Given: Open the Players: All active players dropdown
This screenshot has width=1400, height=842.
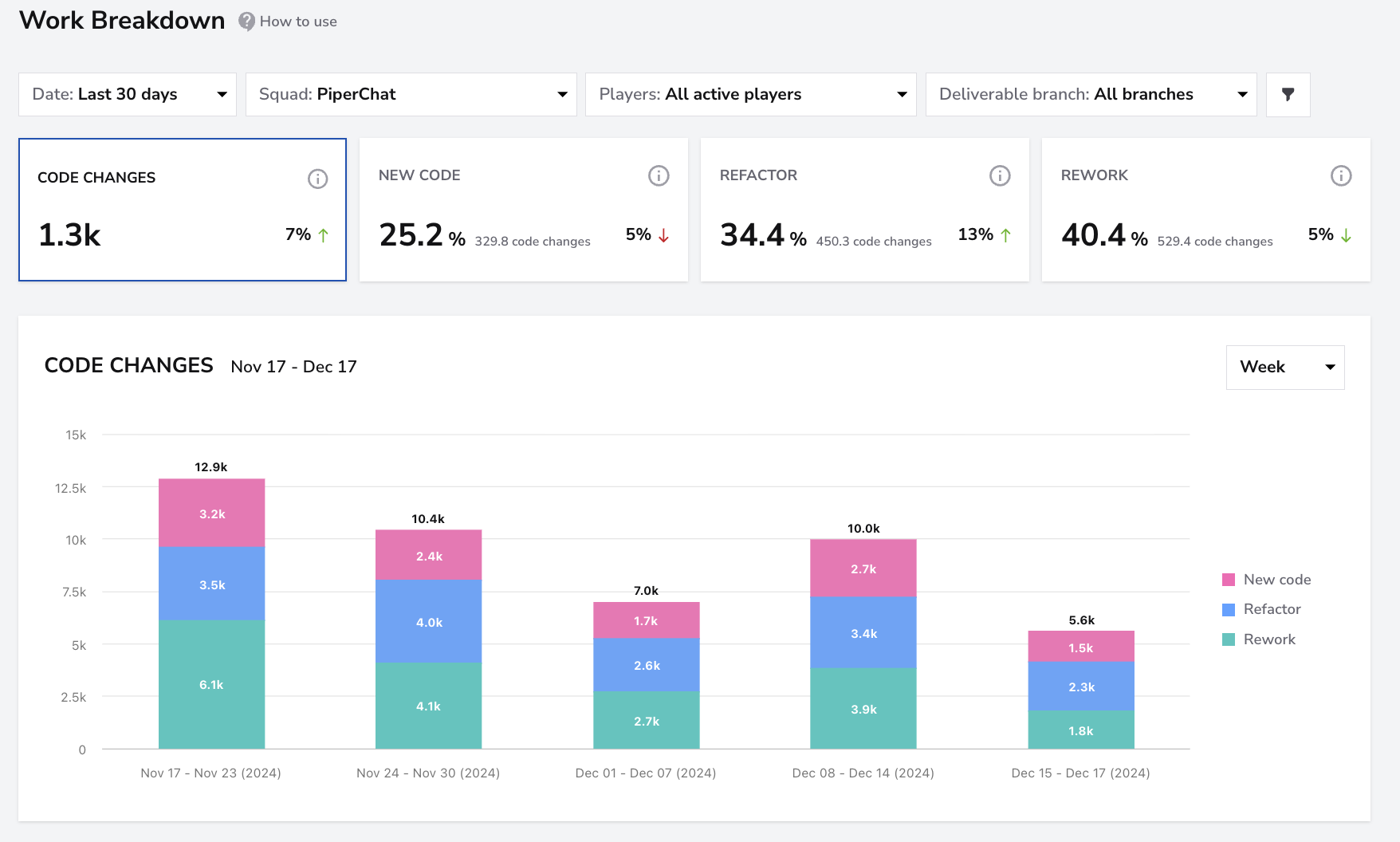Looking at the screenshot, I should click(x=751, y=94).
